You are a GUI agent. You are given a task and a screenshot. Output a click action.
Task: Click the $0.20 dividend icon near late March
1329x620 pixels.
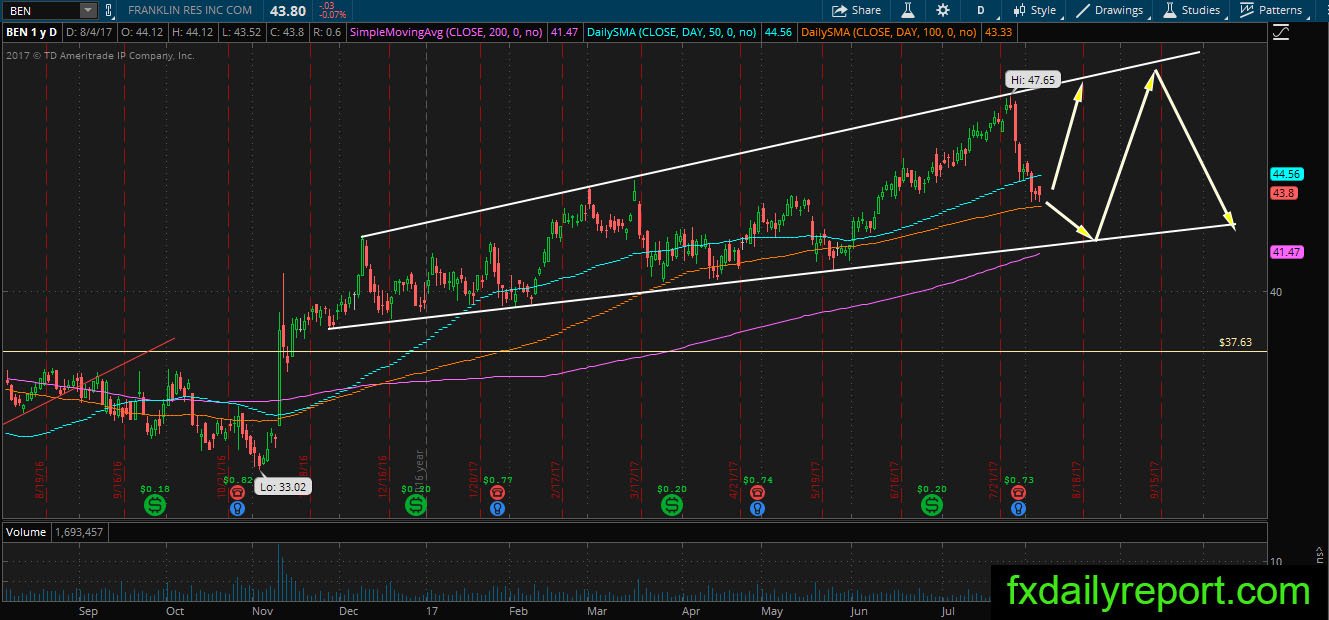[671, 506]
